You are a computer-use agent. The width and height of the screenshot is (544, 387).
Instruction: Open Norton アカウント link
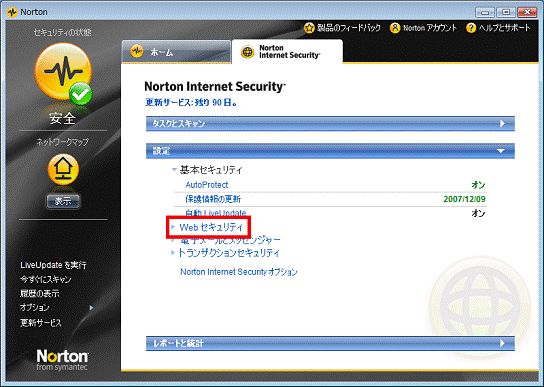pos(430,28)
